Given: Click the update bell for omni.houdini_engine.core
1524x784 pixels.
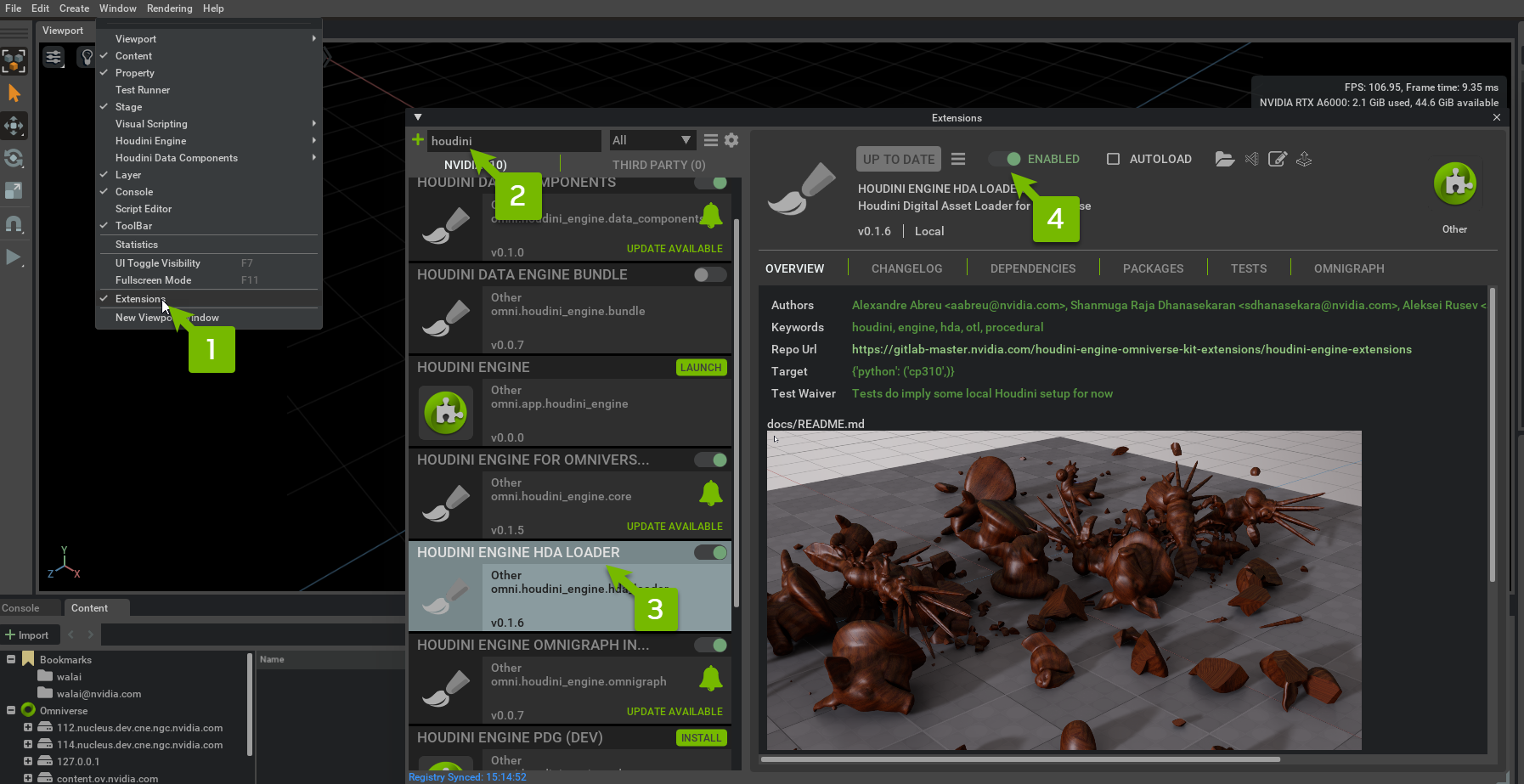Looking at the screenshot, I should (x=711, y=494).
